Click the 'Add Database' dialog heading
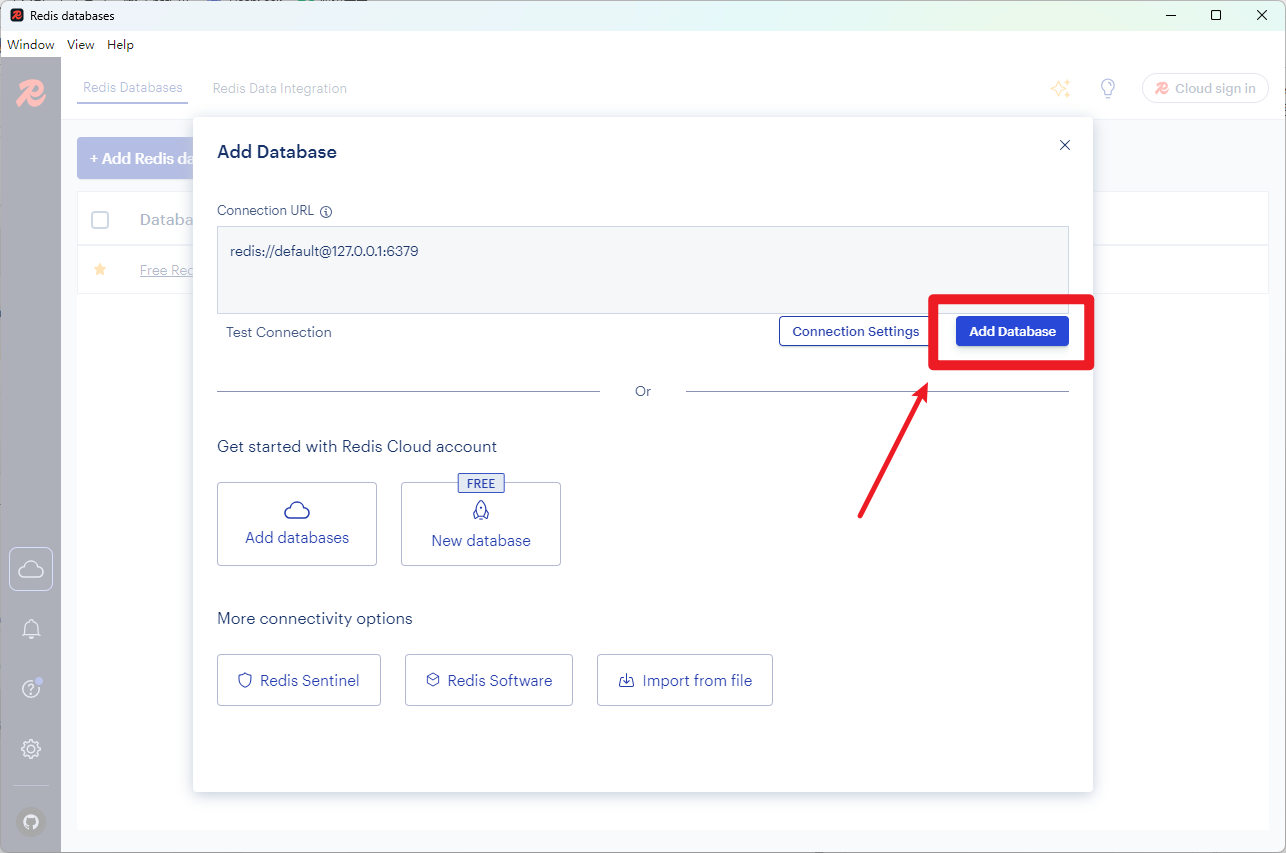Screen dimensions: 1286x853 (x=277, y=152)
